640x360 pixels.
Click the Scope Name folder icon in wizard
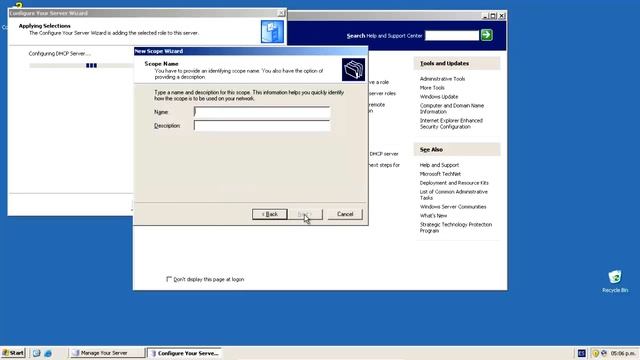(x=353, y=69)
